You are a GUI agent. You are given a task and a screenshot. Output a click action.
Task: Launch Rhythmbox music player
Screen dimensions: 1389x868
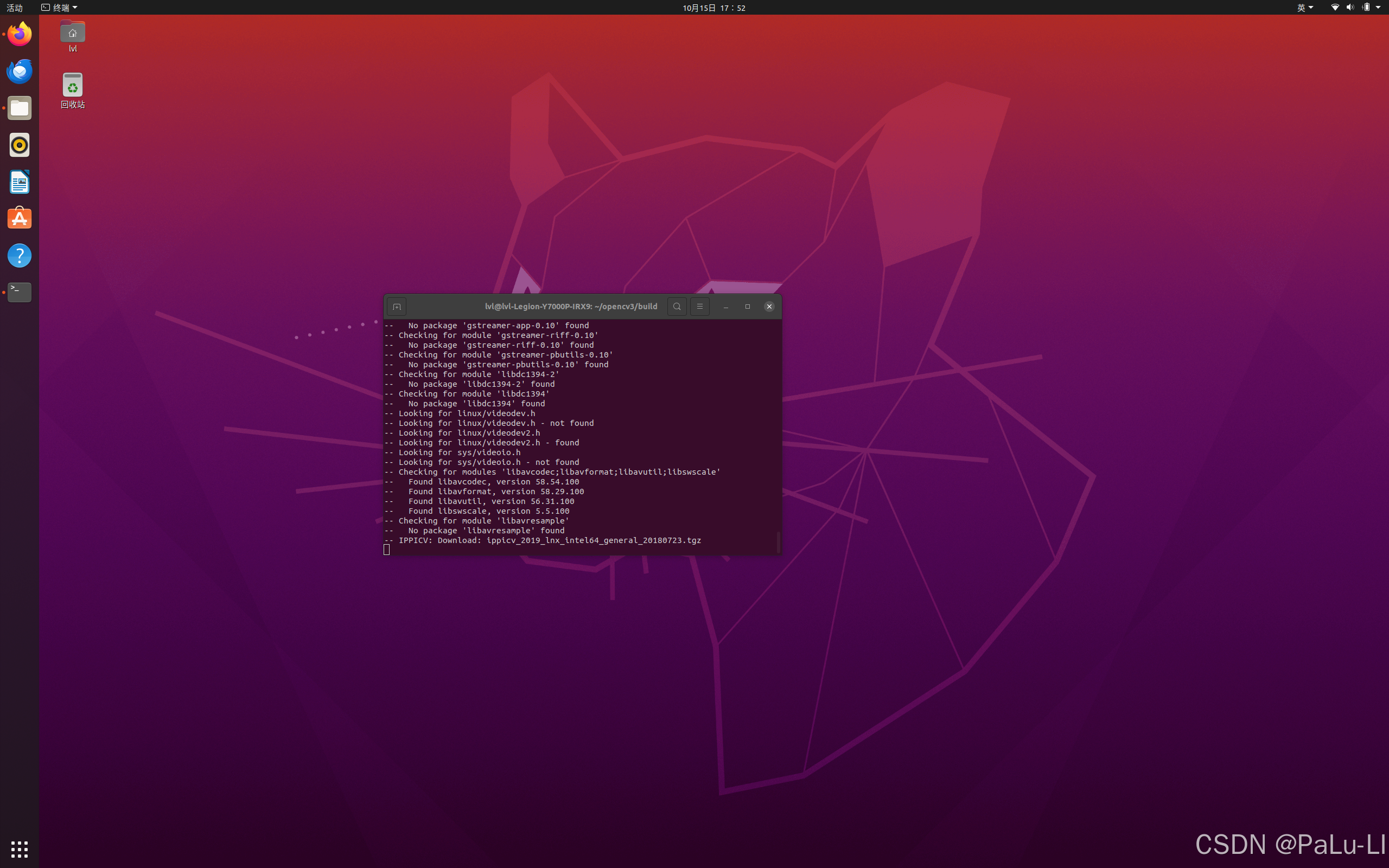(x=20, y=145)
